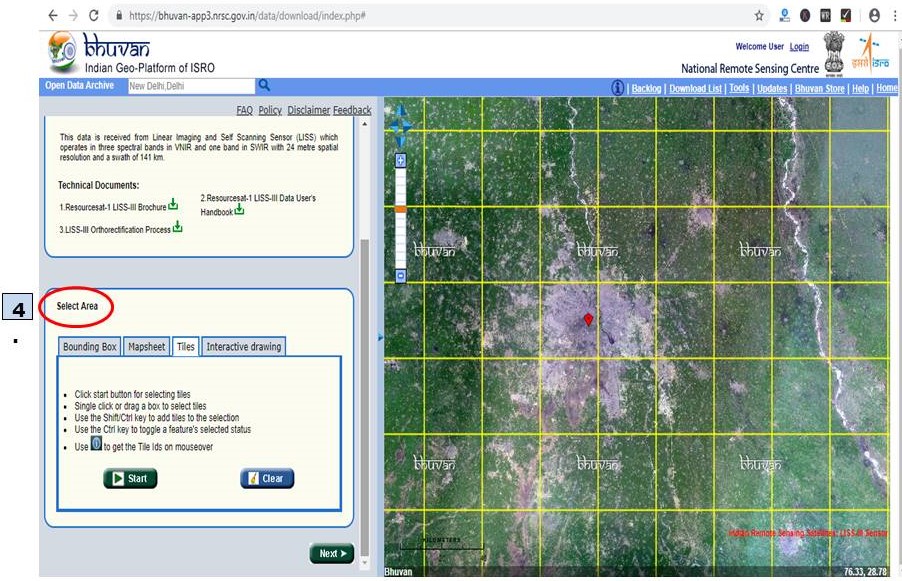The height and width of the screenshot is (581, 902).
Task: Pan the map south with down arrow
Action: pyautogui.click(x=401, y=142)
